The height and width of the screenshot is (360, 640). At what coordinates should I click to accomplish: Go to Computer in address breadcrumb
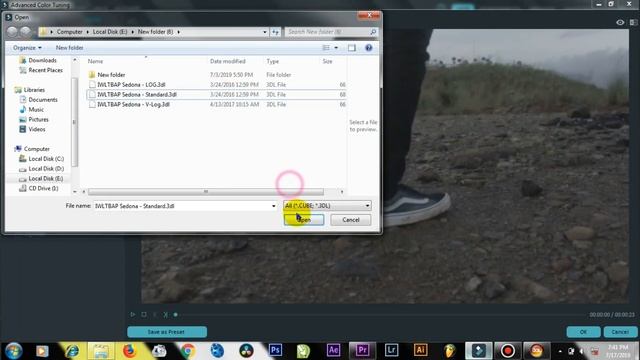tap(69, 31)
